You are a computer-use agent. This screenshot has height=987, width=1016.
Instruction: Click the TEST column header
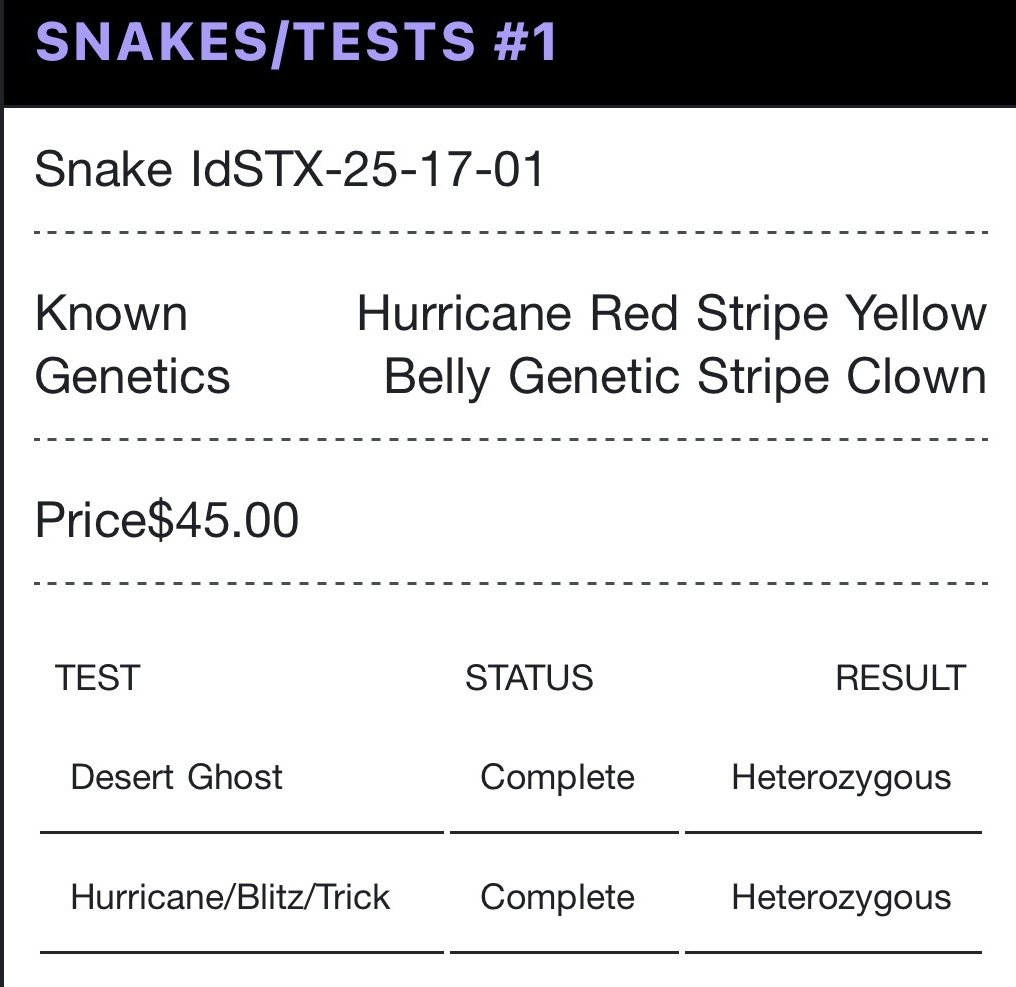[97, 678]
